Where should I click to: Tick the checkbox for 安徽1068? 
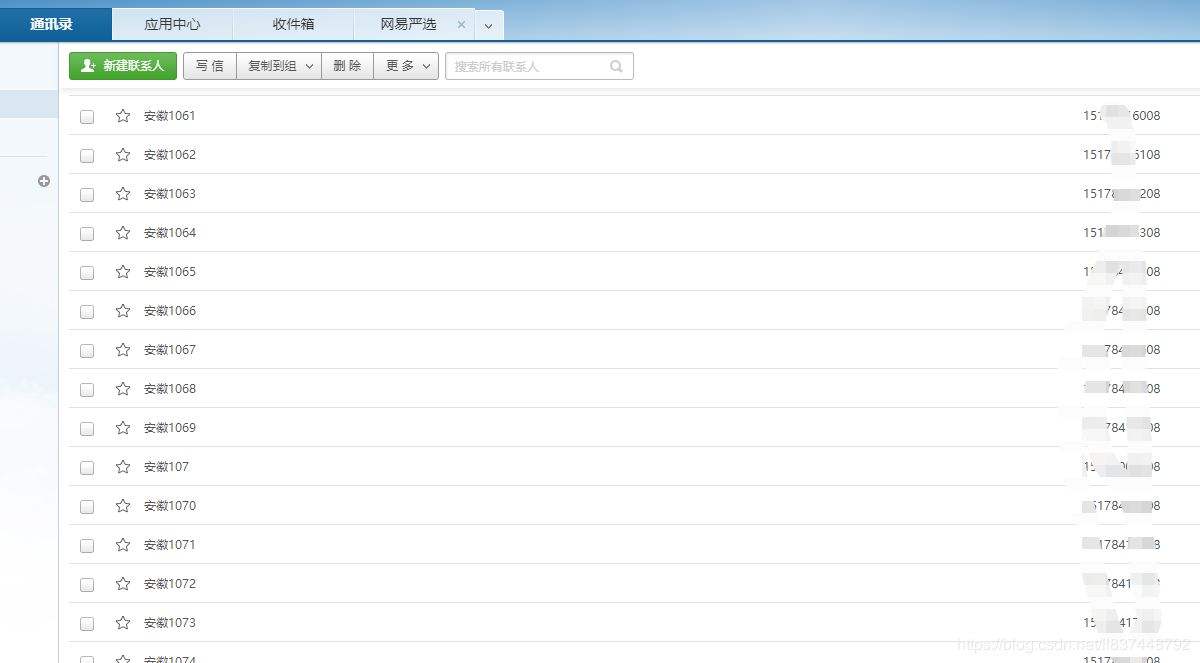click(x=87, y=390)
